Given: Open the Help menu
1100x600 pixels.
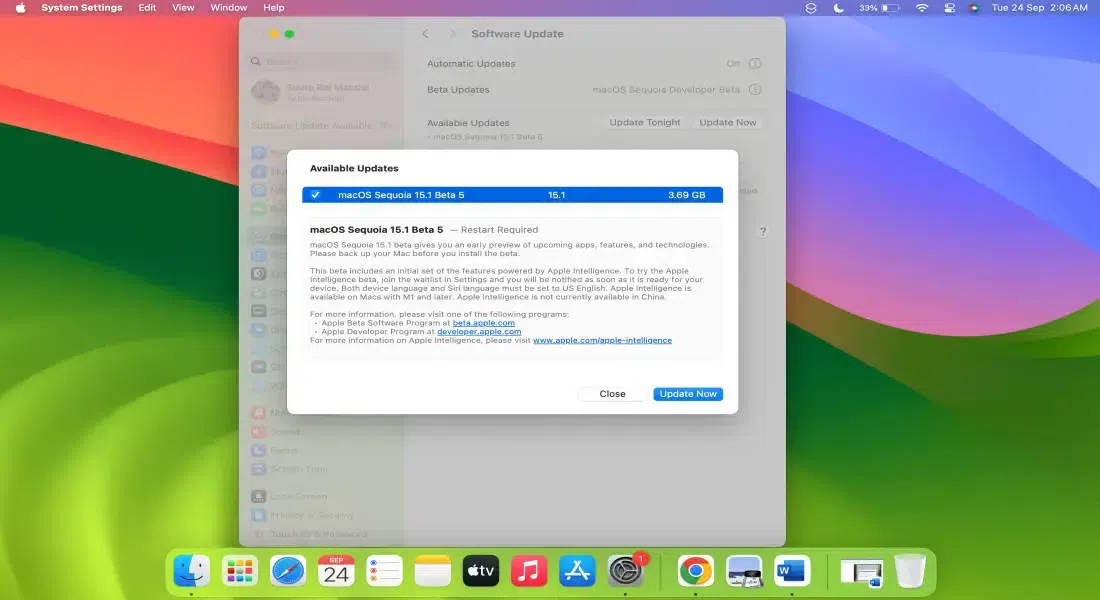Looking at the screenshot, I should [x=274, y=8].
